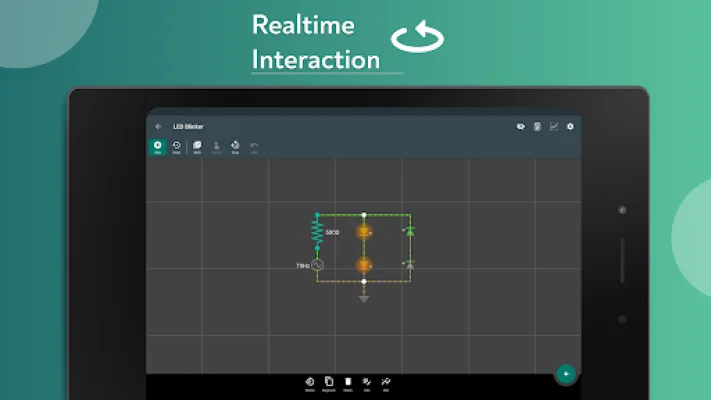Select the Snap tool icon

[235, 146]
